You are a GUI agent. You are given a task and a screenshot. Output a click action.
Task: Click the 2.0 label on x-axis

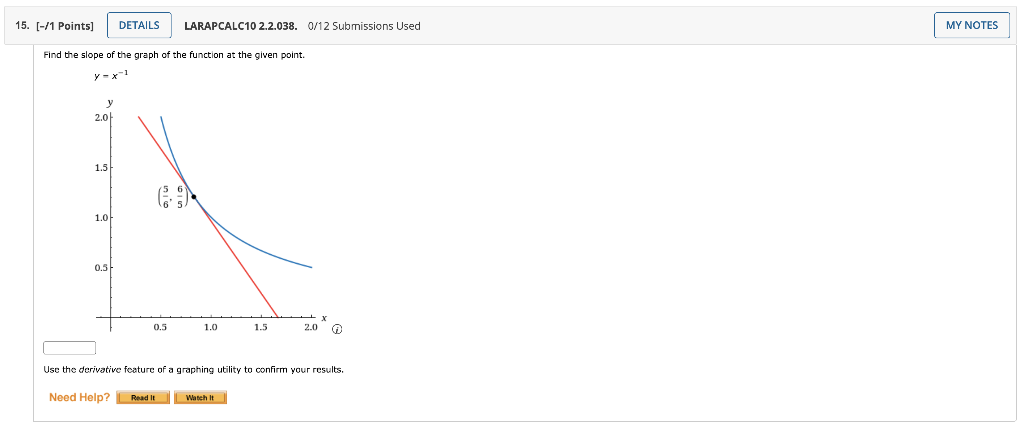pos(310,327)
